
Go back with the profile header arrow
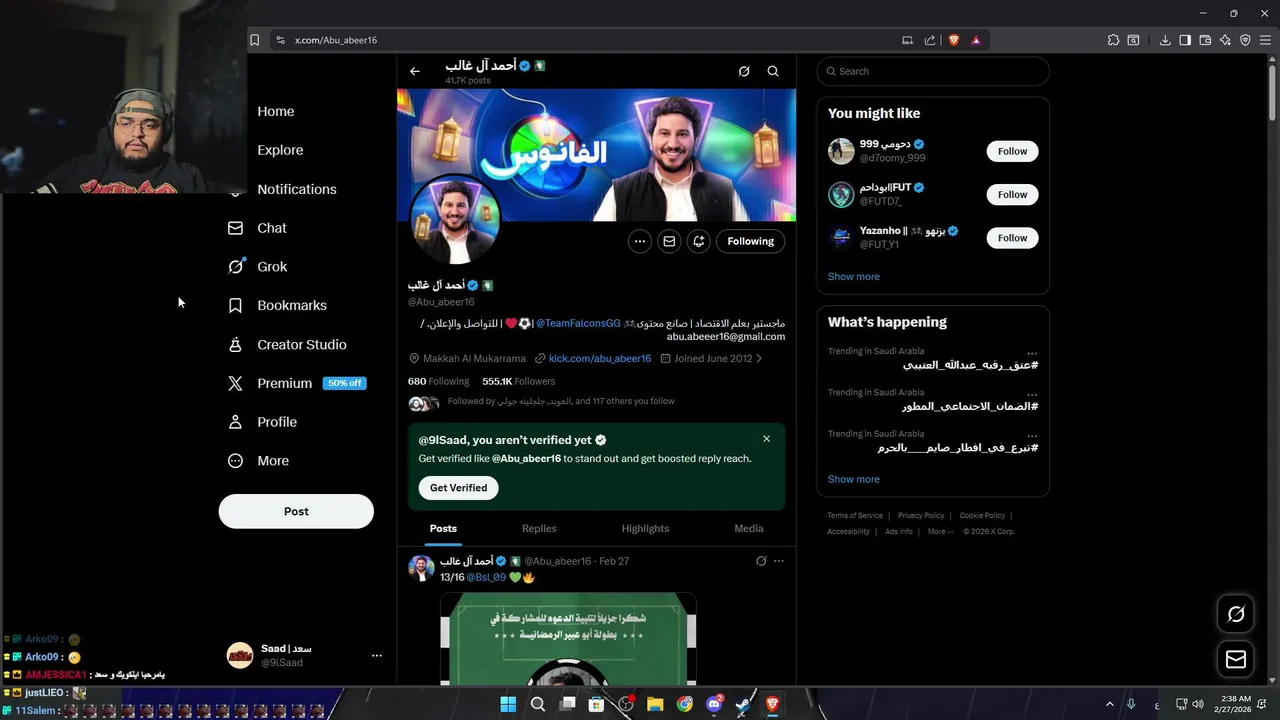(x=415, y=71)
